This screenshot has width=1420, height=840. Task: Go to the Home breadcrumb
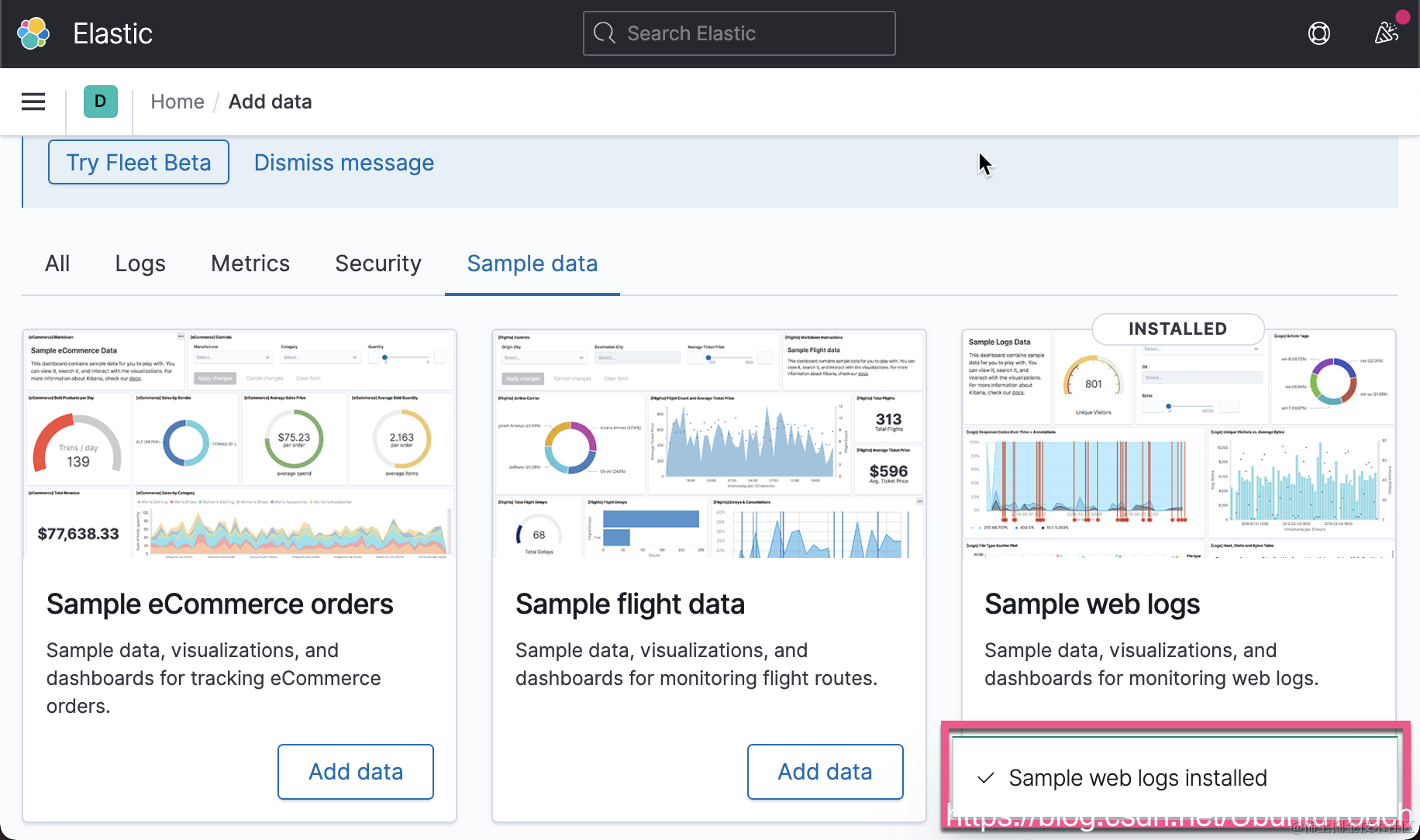(x=177, y=102)
